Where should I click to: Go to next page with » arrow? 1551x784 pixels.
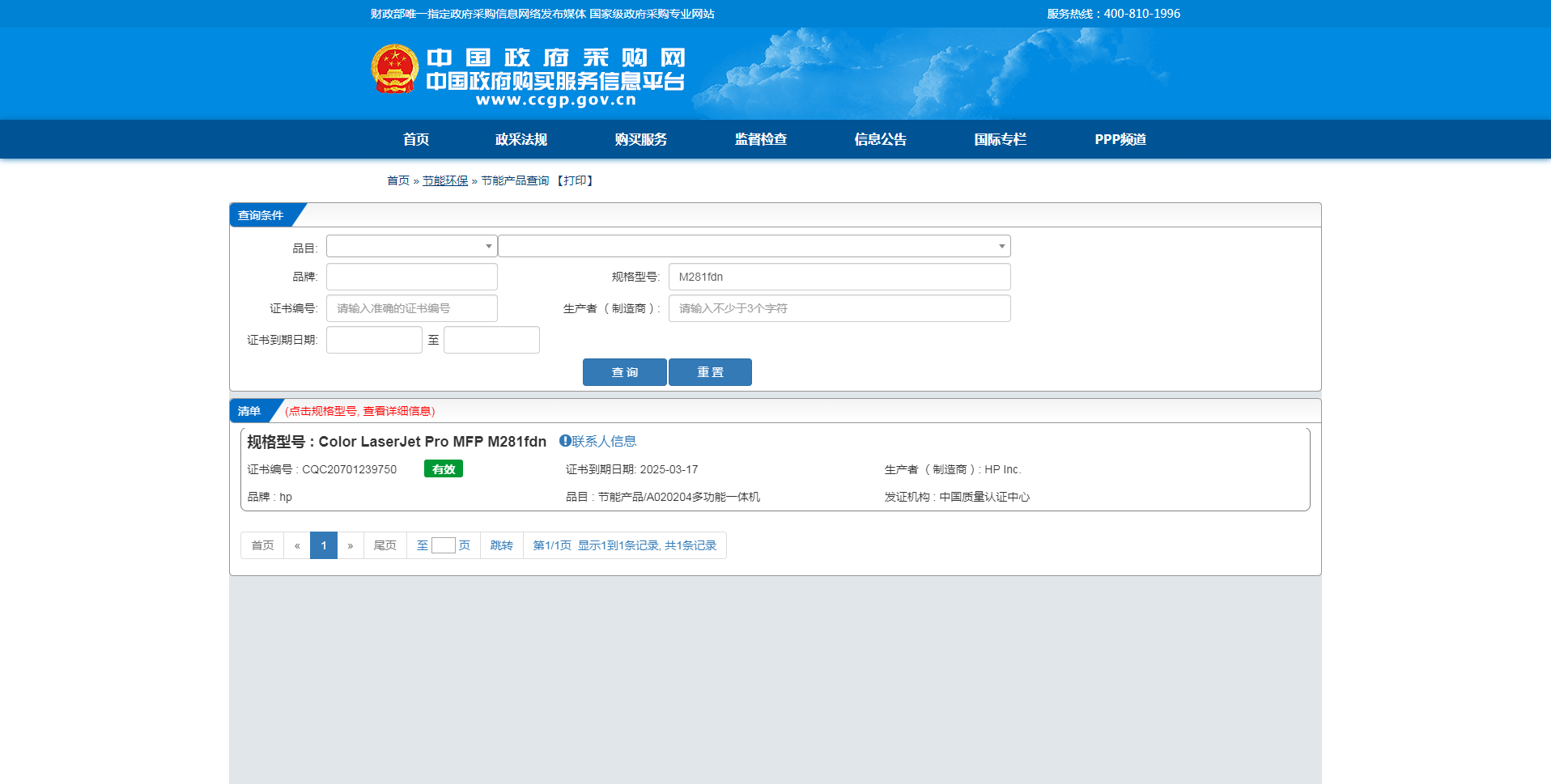click(x=350, y=545)
